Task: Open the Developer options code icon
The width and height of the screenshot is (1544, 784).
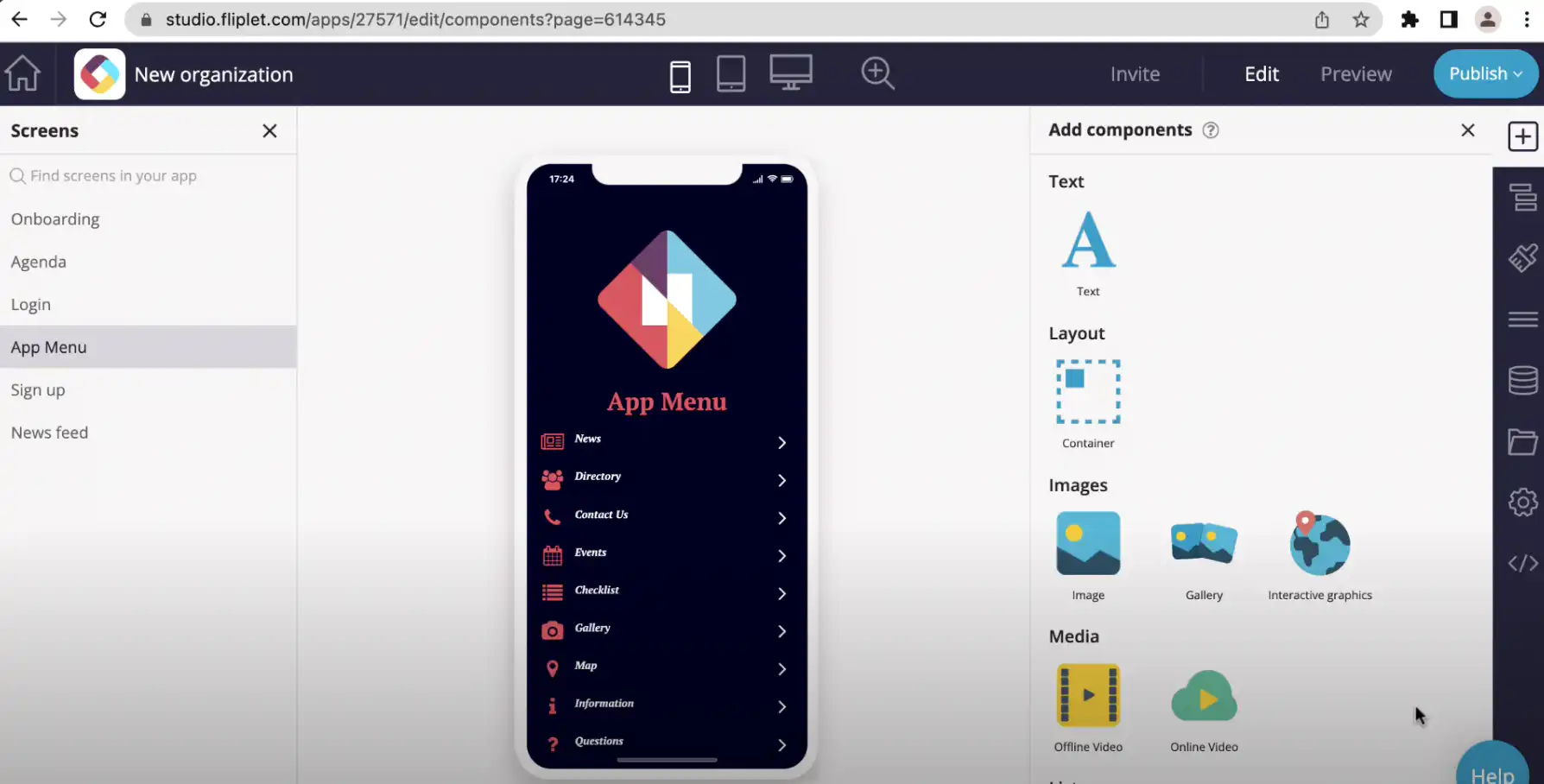Action: (x=1523, y=563)
